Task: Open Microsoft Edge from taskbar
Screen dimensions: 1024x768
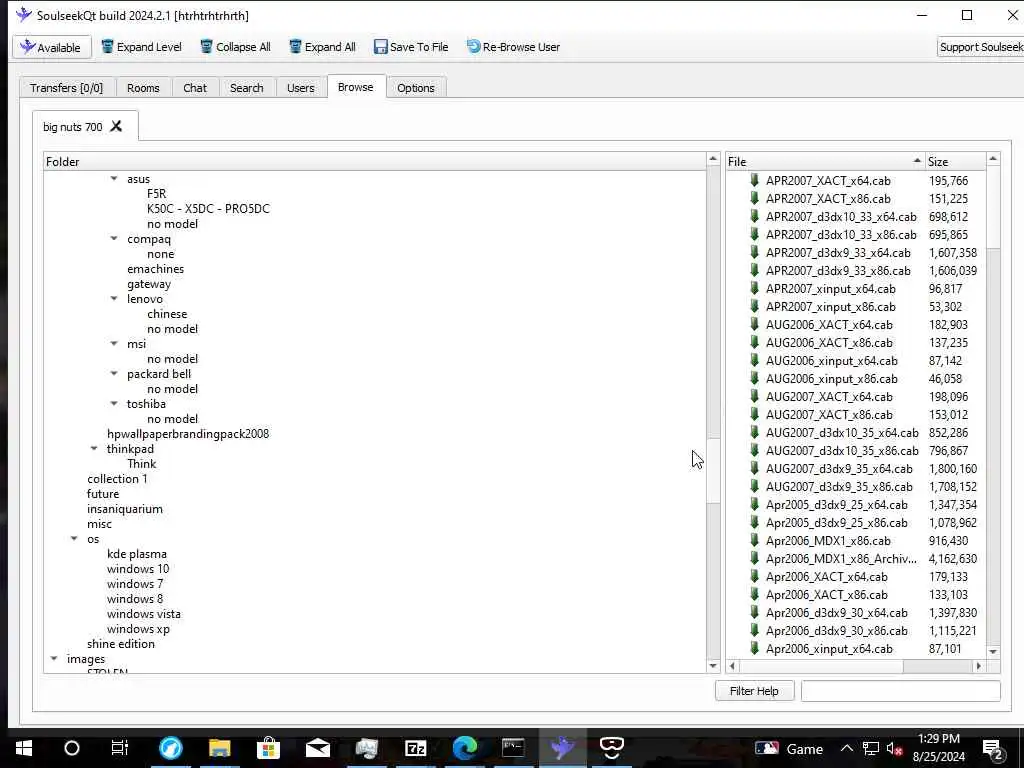Action: pyautogui.click(x=465, y=748)
